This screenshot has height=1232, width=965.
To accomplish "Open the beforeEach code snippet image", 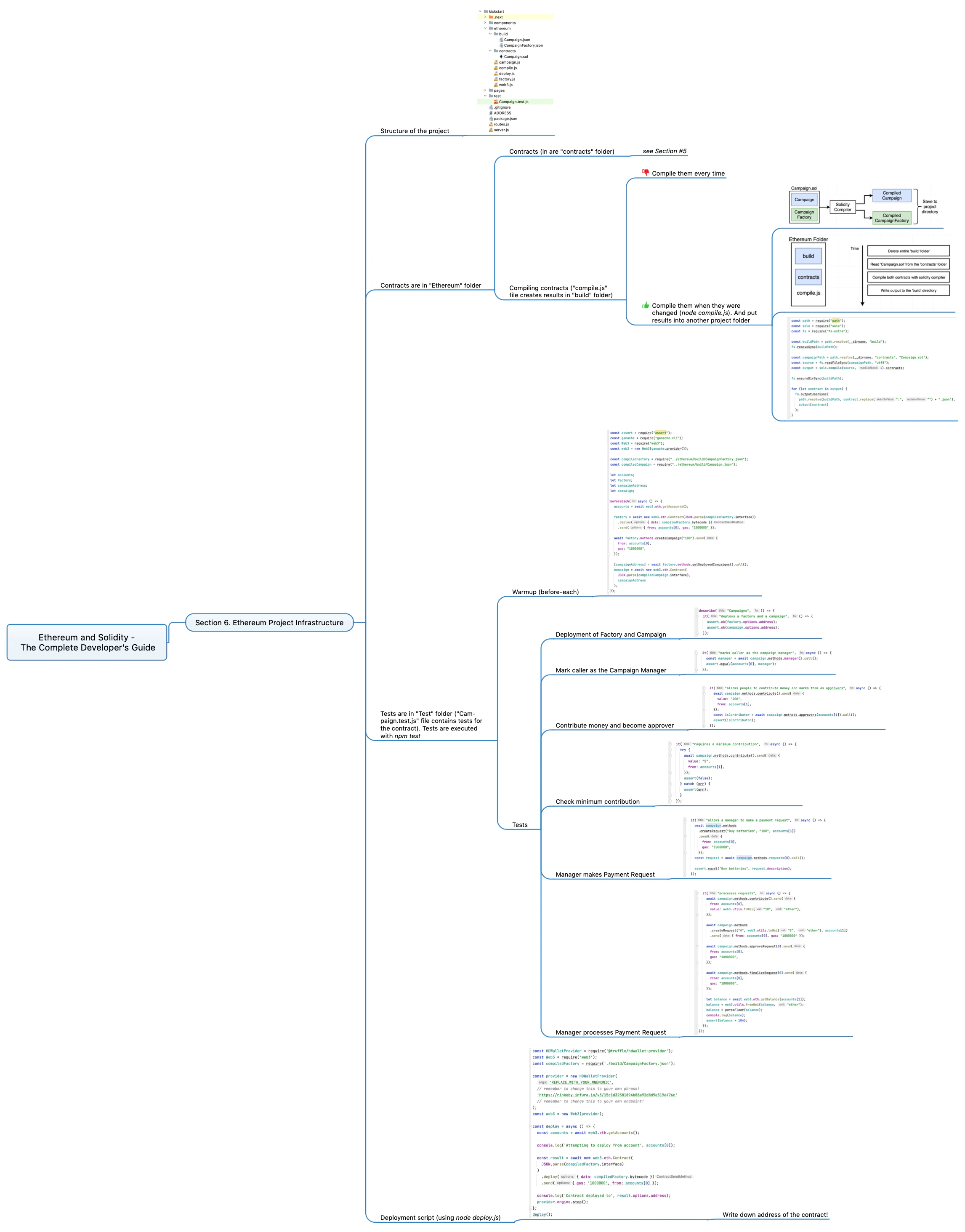I will [683, 512].
